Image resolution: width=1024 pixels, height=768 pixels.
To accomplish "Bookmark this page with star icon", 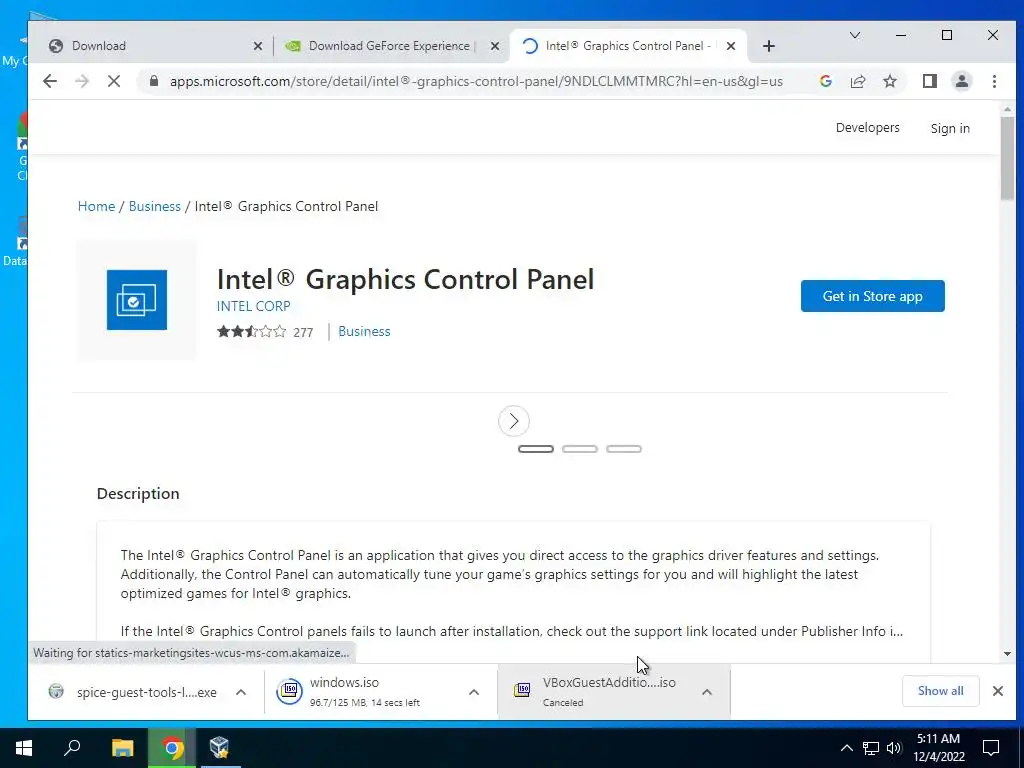I will point(889,81).
